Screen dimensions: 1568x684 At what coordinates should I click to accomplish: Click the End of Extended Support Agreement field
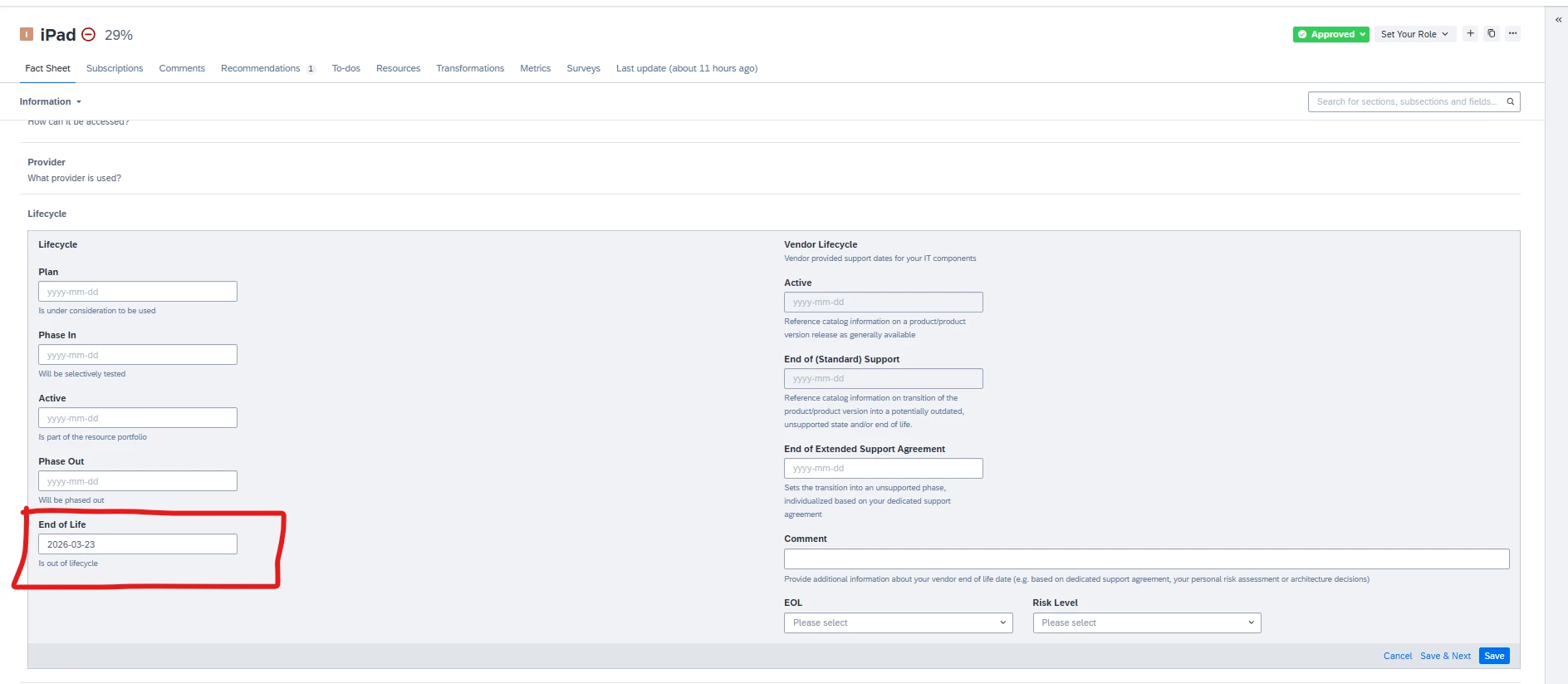click(884, 468)
